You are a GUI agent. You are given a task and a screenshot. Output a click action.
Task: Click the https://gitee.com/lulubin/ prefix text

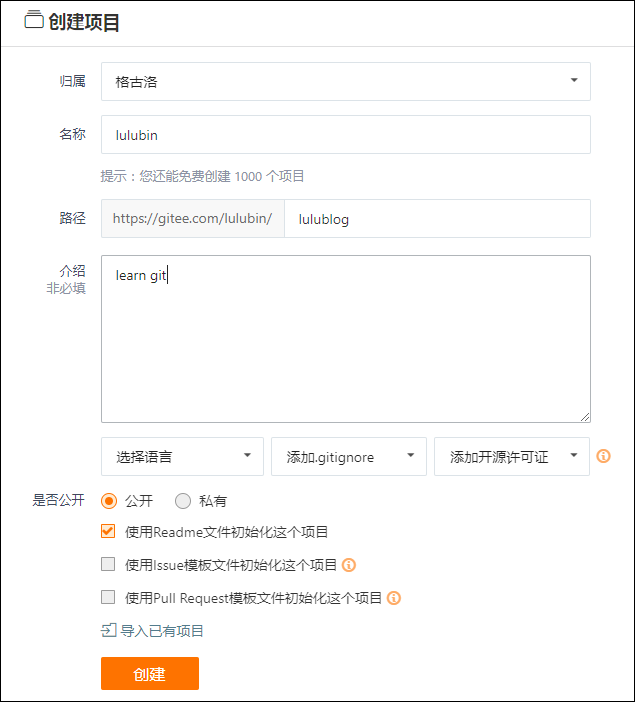point(193,218)
